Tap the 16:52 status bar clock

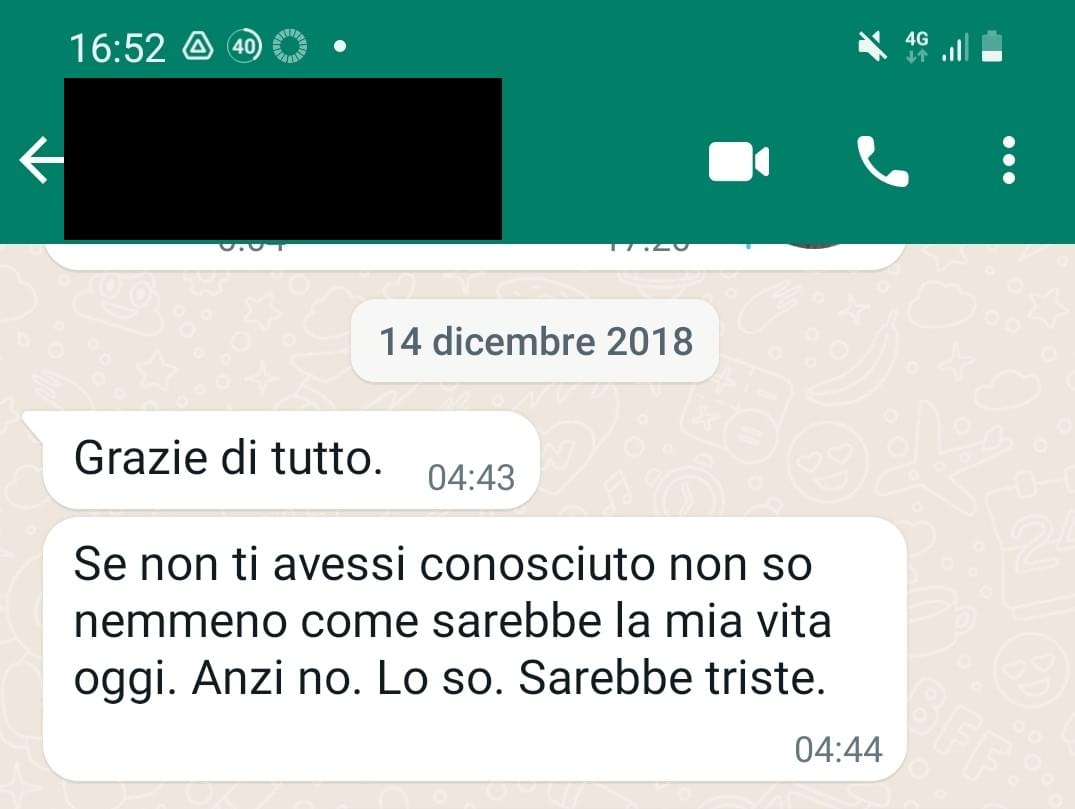click(117, 48)
